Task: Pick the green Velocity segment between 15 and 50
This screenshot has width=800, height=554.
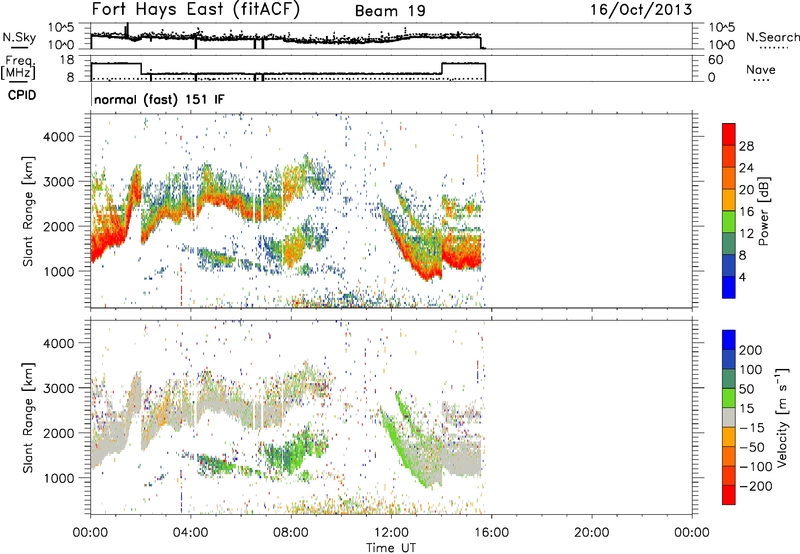Action: (729, 398)
